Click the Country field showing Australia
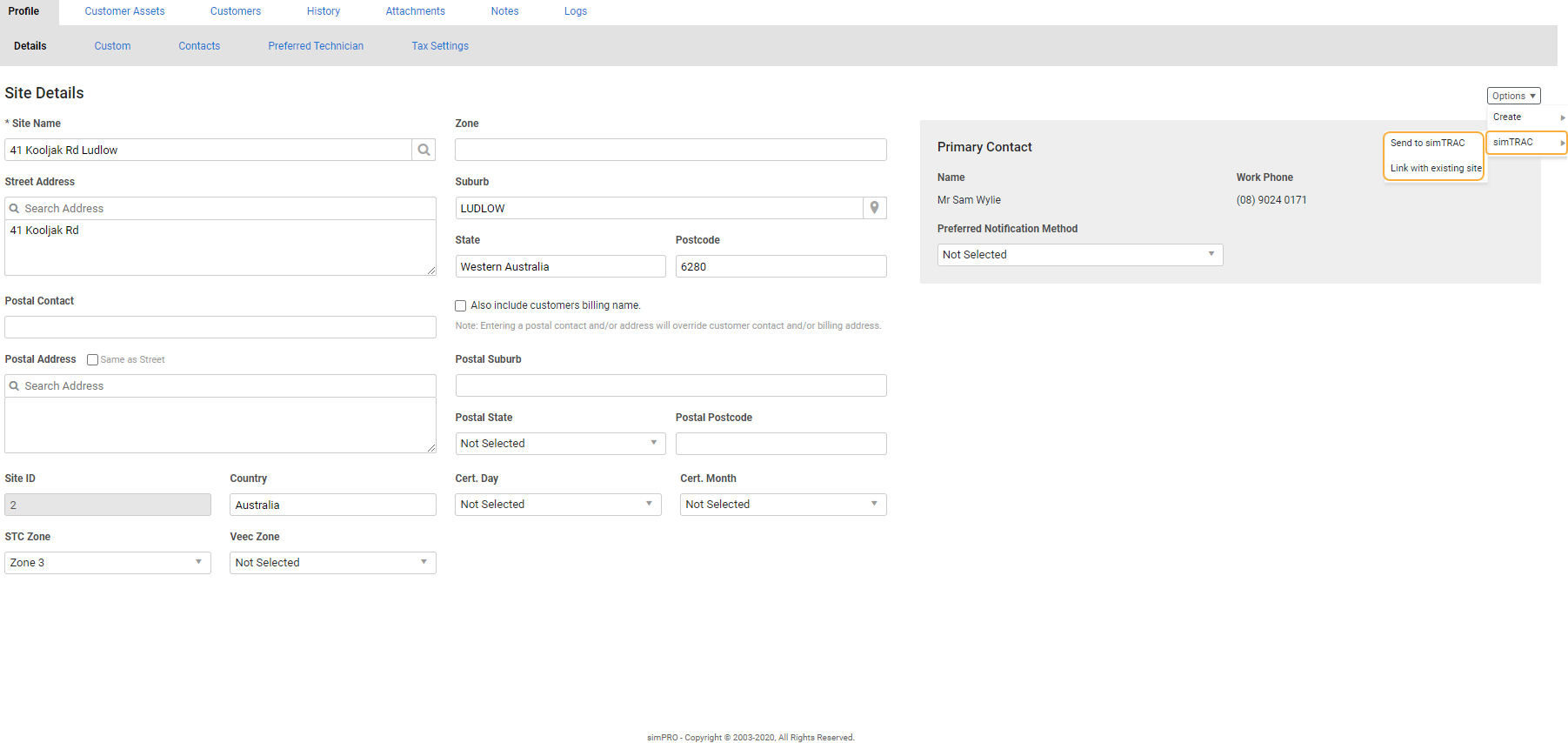The image size is (1568, 743). pos(333,505)
